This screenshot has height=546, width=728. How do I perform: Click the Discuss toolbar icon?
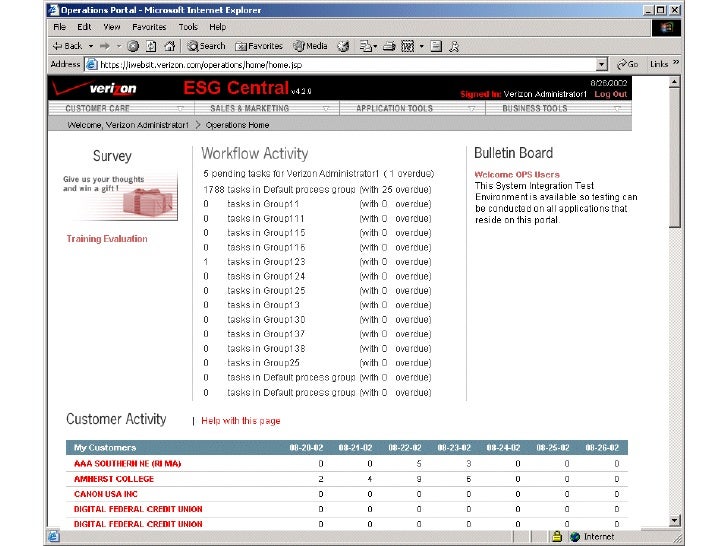pyautogui.click(x=436, y=46)
